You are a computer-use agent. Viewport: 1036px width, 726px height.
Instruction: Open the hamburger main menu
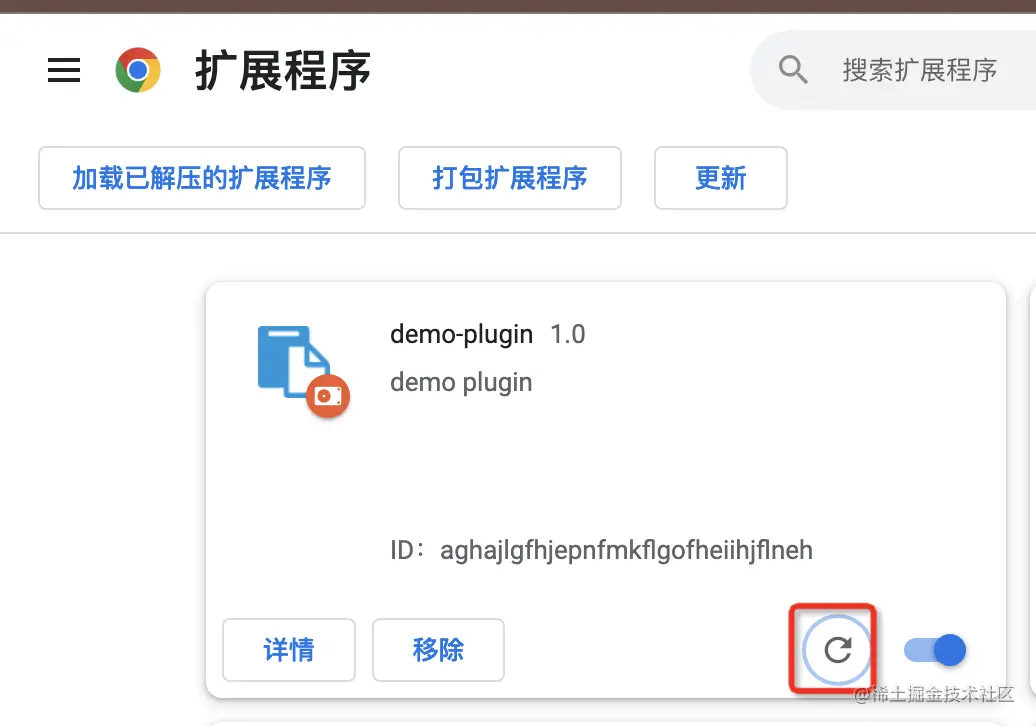[x=64, y=70]
